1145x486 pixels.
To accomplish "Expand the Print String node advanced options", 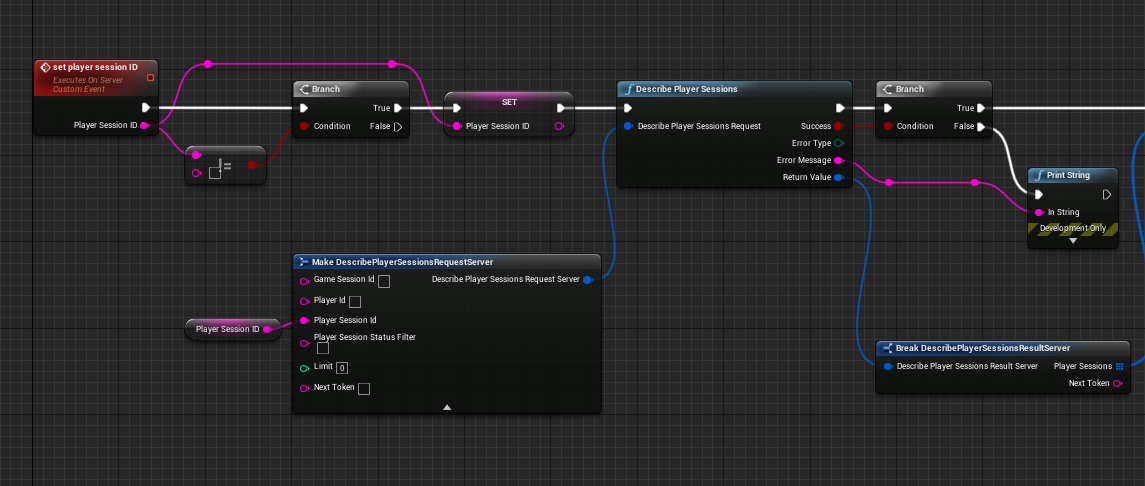I will tap(1073, 241).
